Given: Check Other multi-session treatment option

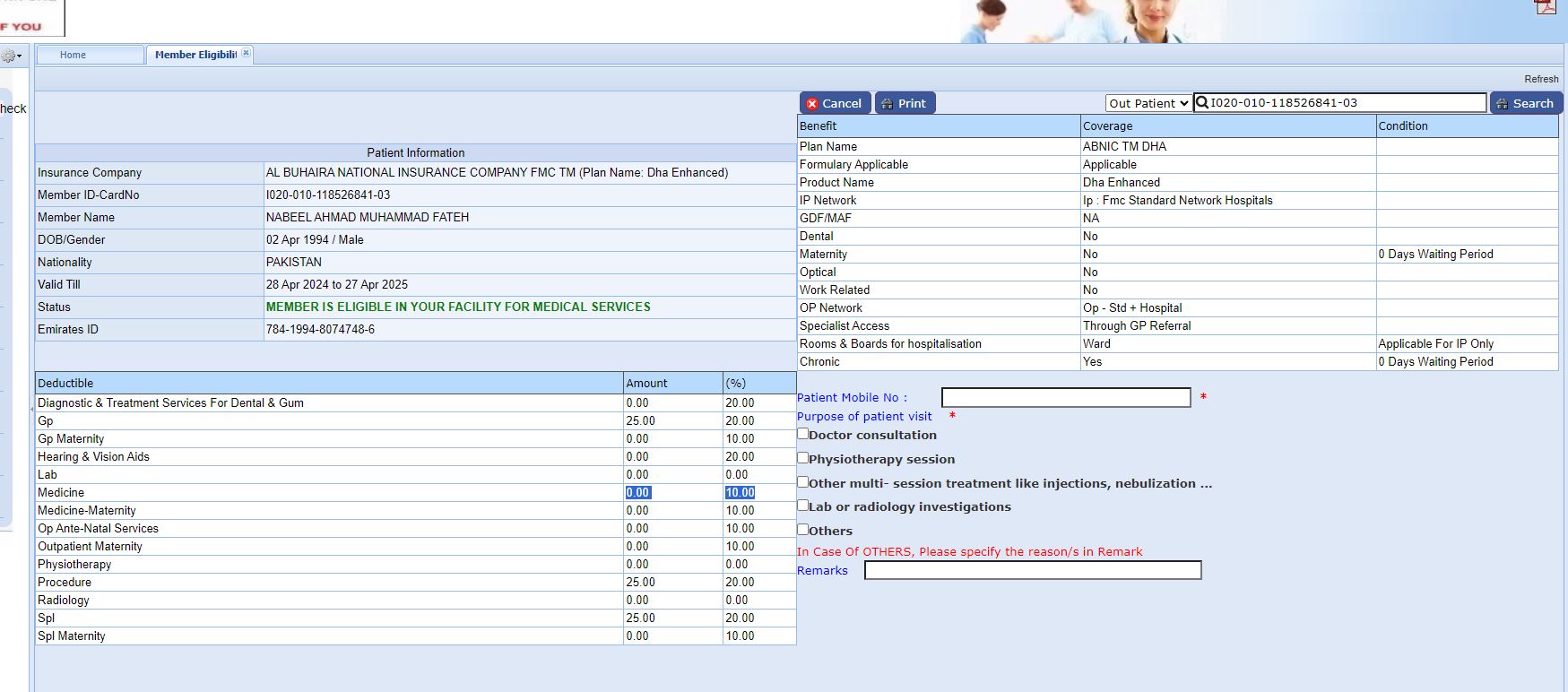Looking at the screenshot, I should coord(803,482).
